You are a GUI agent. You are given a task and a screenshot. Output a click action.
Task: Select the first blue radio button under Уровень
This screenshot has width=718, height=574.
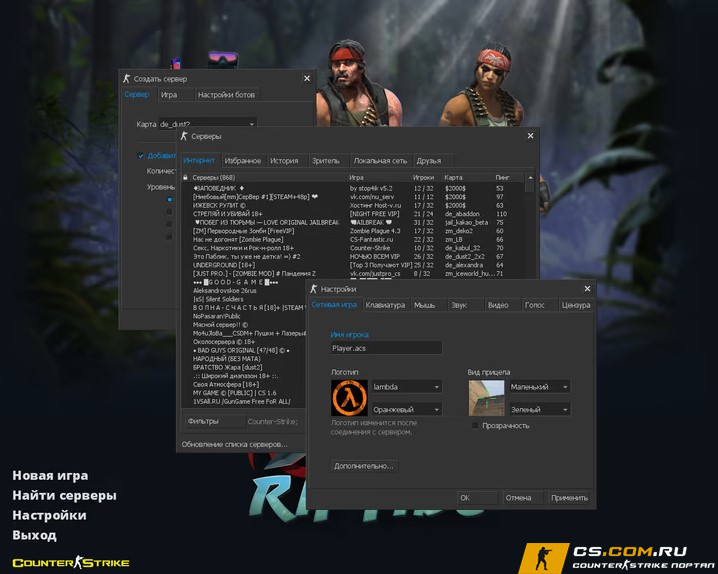click(x=169, y=200)
